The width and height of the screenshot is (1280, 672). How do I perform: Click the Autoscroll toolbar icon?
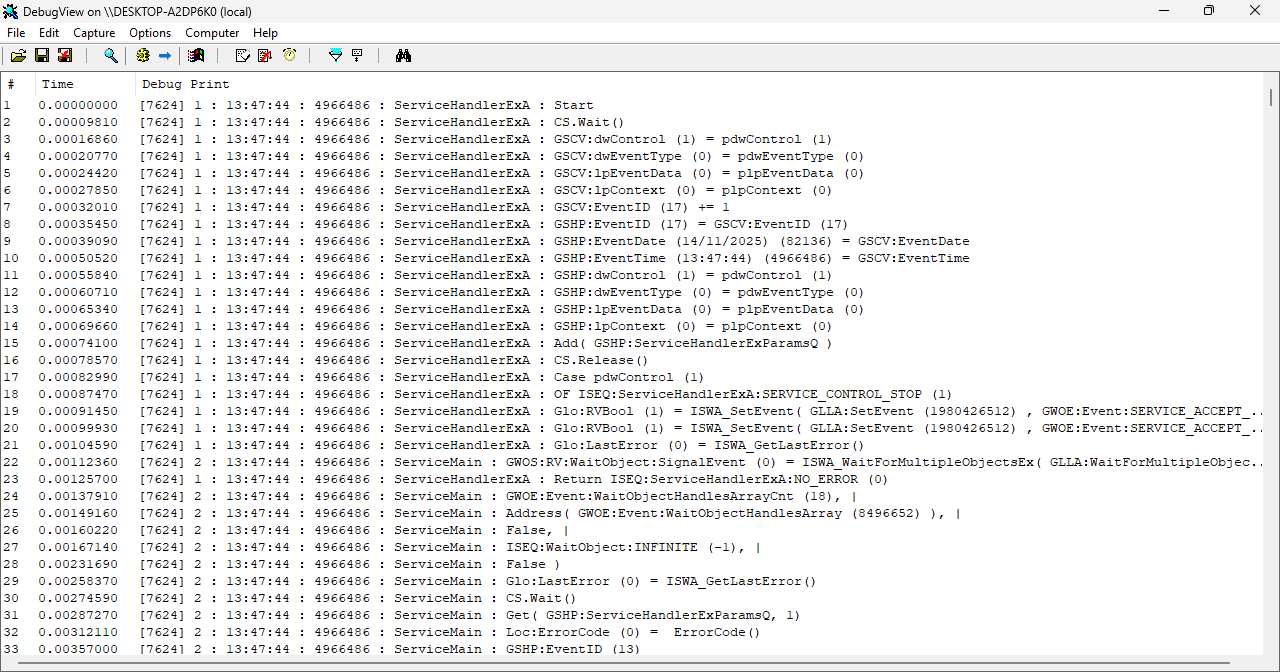pyautogui.click(x=265, y=56)
